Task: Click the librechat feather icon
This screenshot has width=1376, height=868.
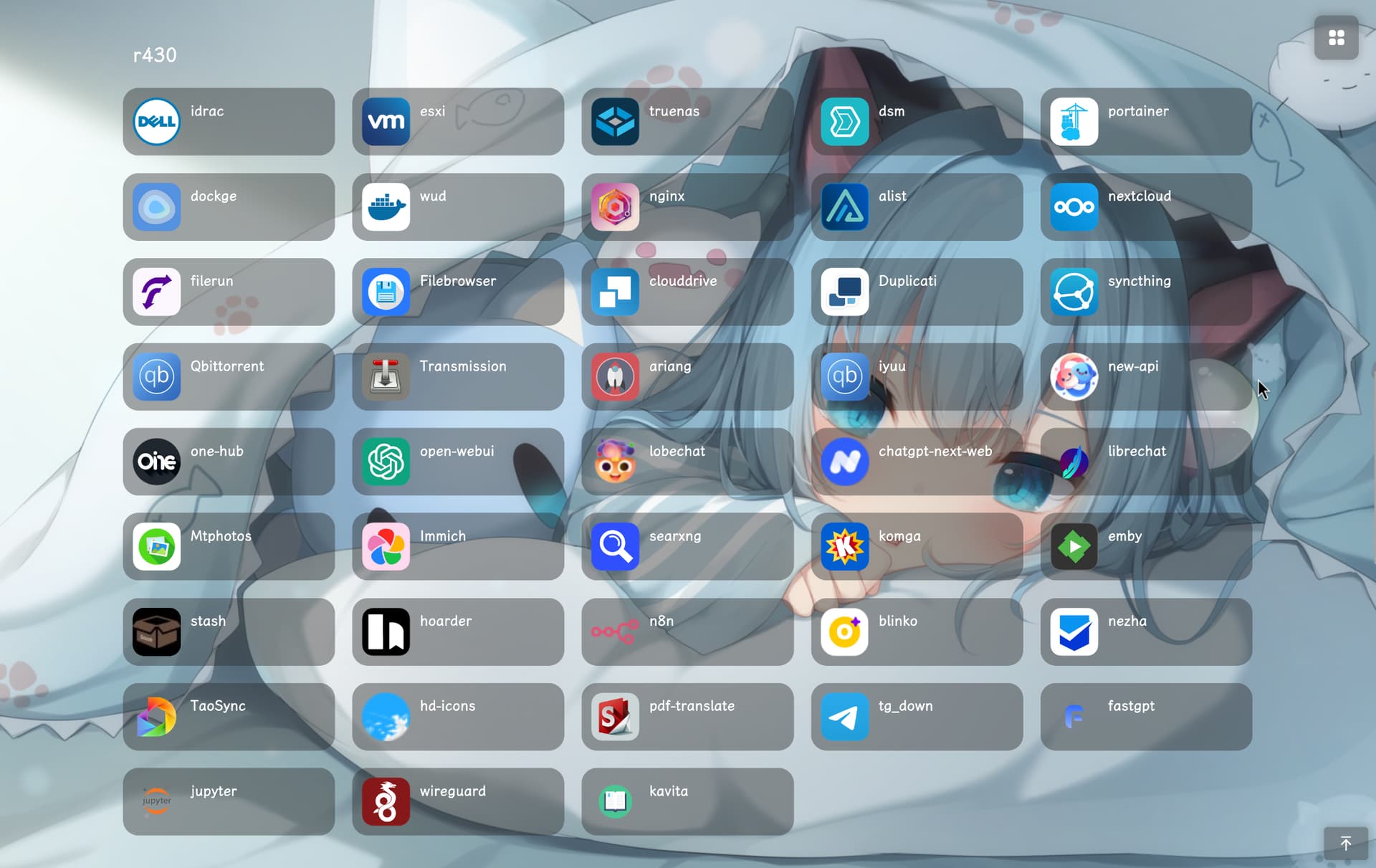Action: coord(1074,462)
